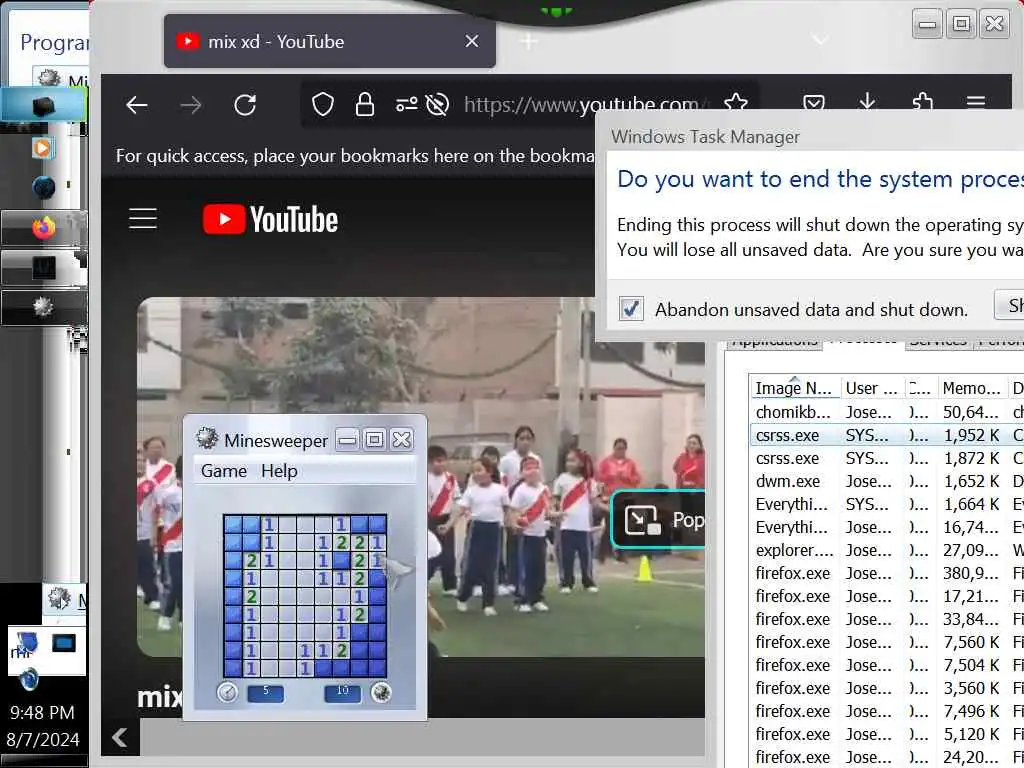1024x768 pixels.
Task: Click the Firefox icon in taskbar
Action: point(44,228)
